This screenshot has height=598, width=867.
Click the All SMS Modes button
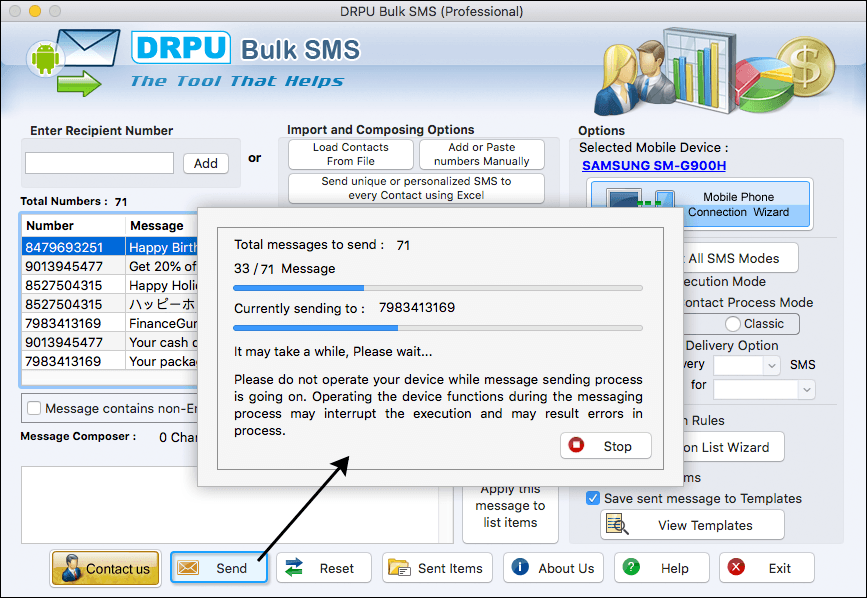tap(740, 258)
